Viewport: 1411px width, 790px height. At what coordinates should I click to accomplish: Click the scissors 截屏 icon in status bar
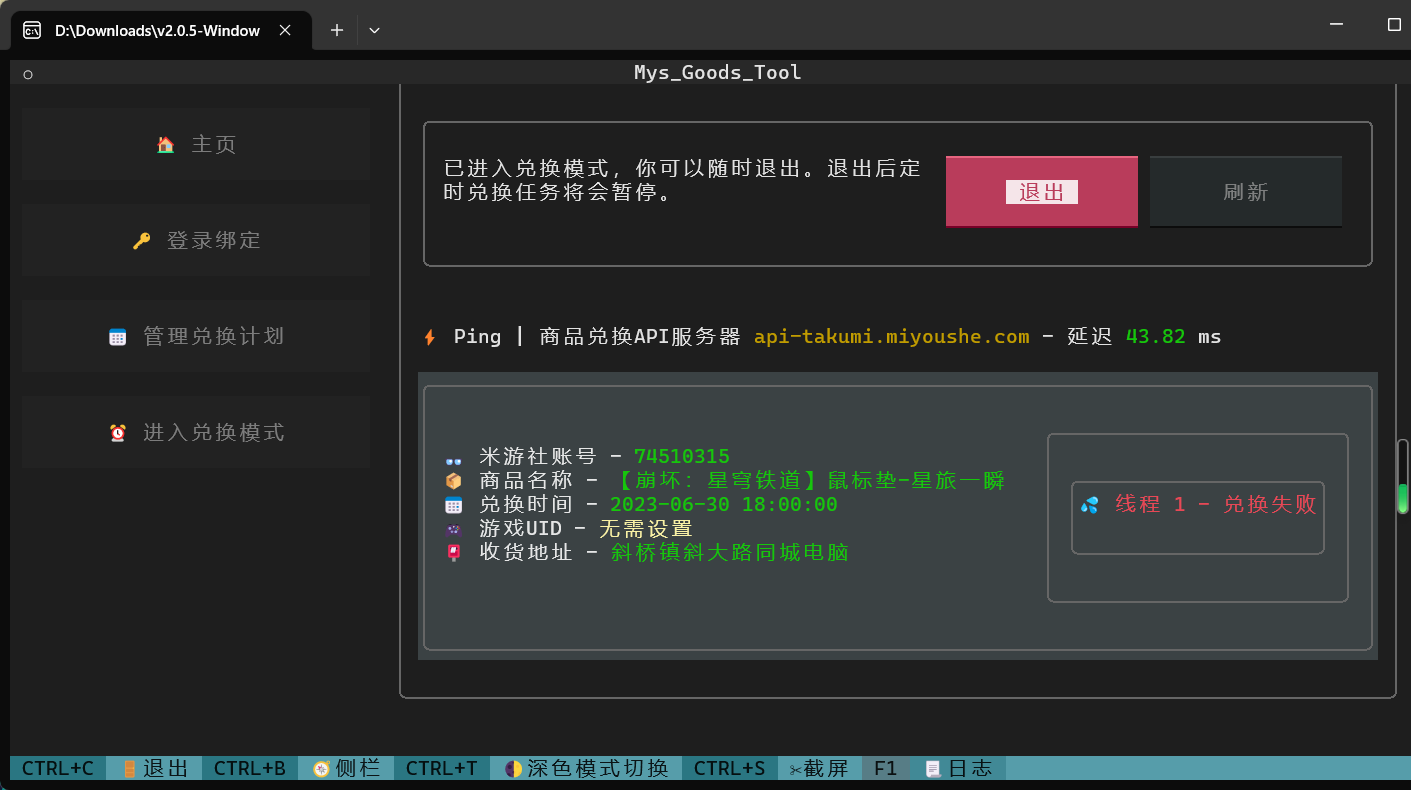click(x=795, y=768)
